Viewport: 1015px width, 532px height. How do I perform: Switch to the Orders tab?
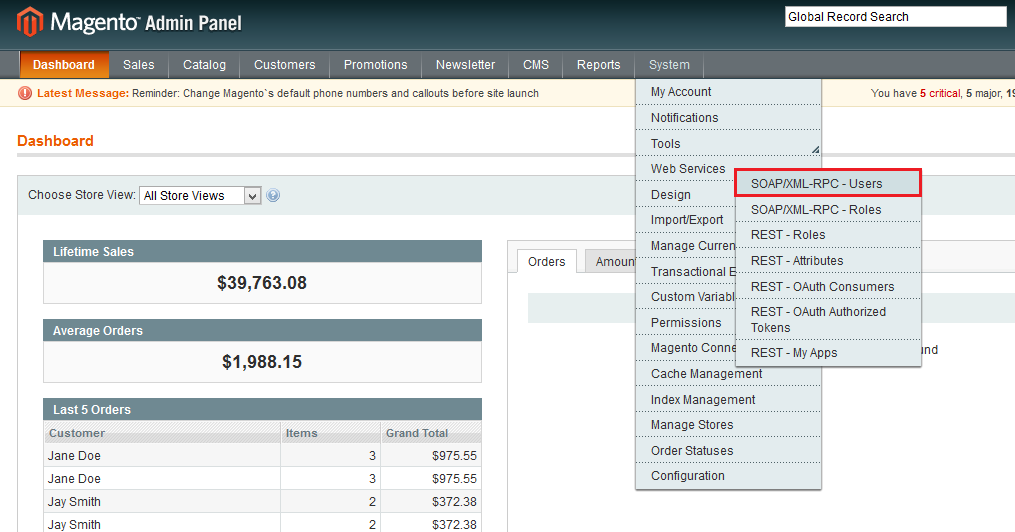tap(546, 261)
